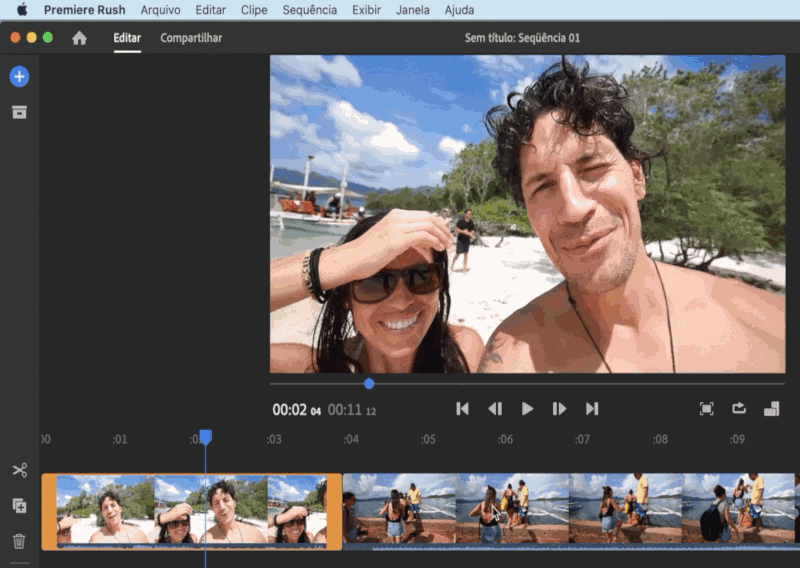
Task: Click the :03 mark on the ruler
Action: point(274,439)
